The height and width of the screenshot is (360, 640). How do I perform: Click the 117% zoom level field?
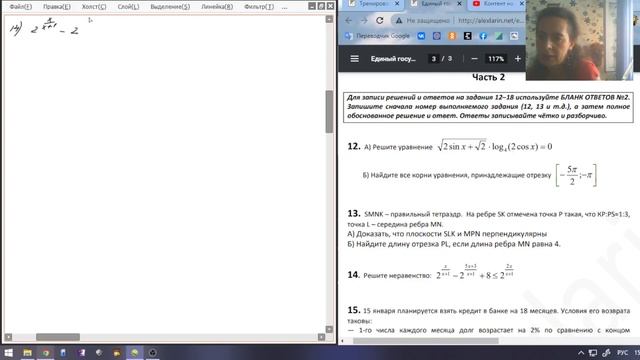pyautogui.click(x=496, y=59)
